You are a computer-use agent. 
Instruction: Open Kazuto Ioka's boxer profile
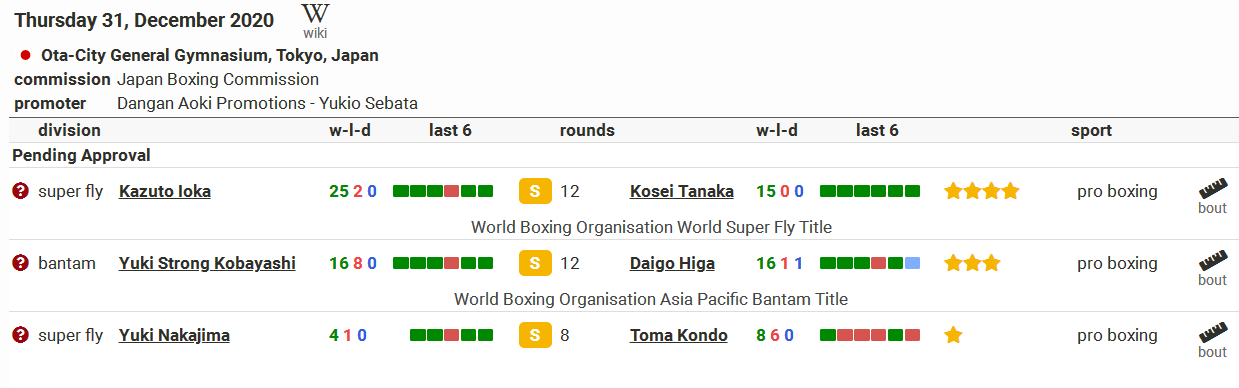coord(165,191)
